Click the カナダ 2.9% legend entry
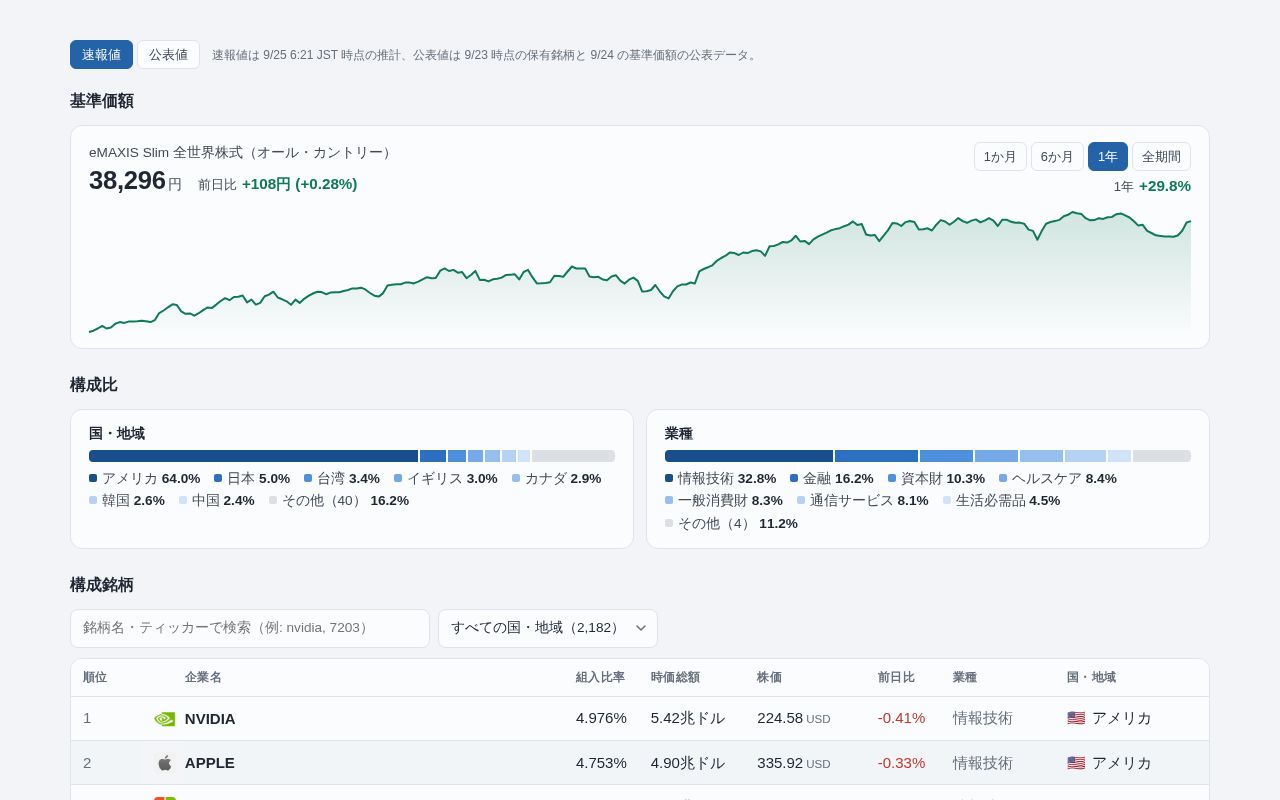Image resolution: width=1280 pixels, height=800 pixels. [x=557, y=479]
